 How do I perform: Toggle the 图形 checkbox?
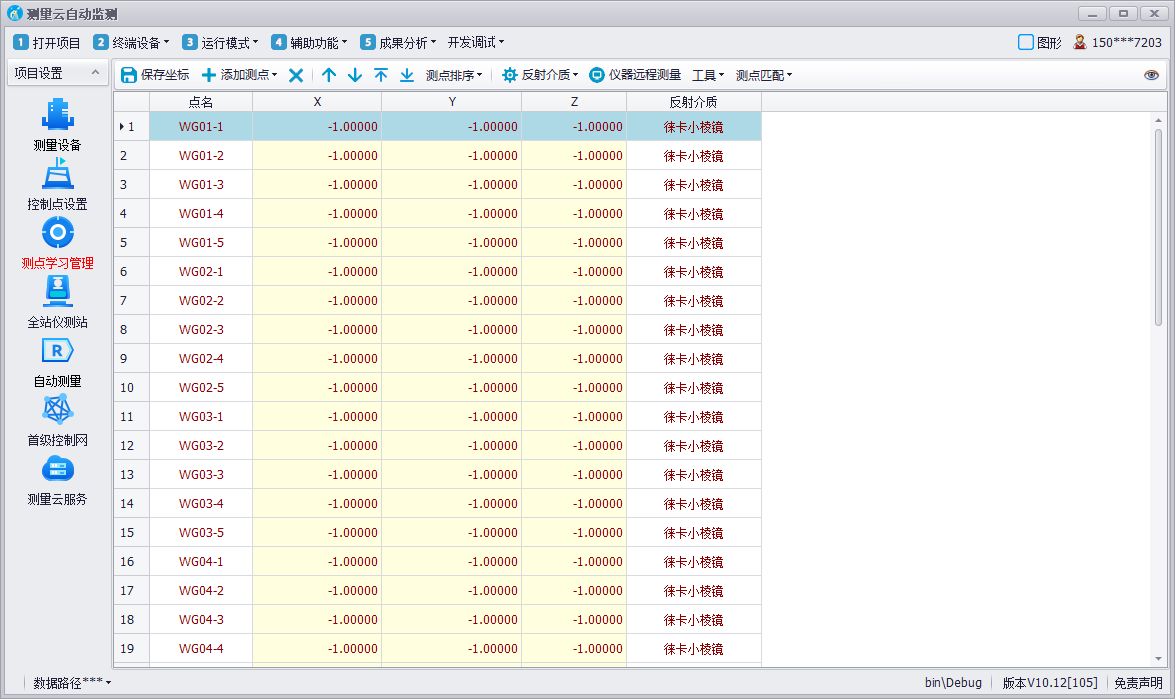(x=1025, y=42)
